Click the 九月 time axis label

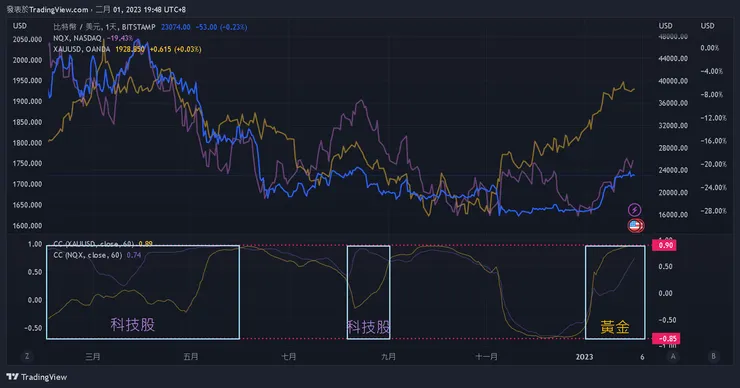[x=388, y=357]
